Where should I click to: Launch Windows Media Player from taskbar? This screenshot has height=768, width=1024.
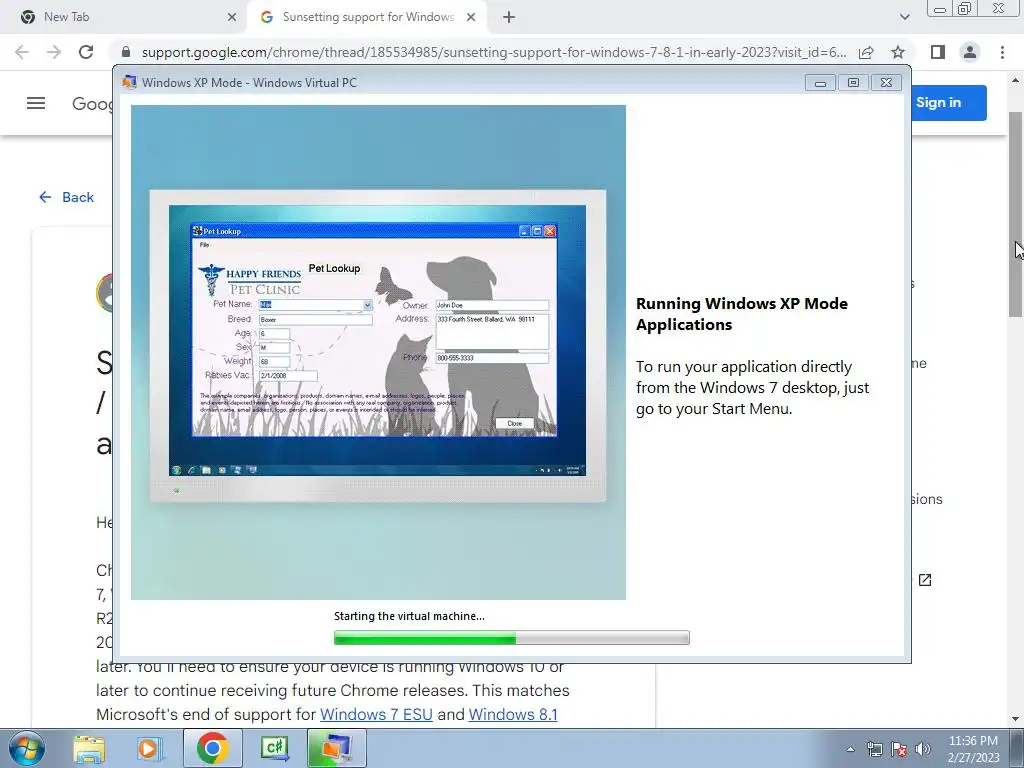coord(150,748)
